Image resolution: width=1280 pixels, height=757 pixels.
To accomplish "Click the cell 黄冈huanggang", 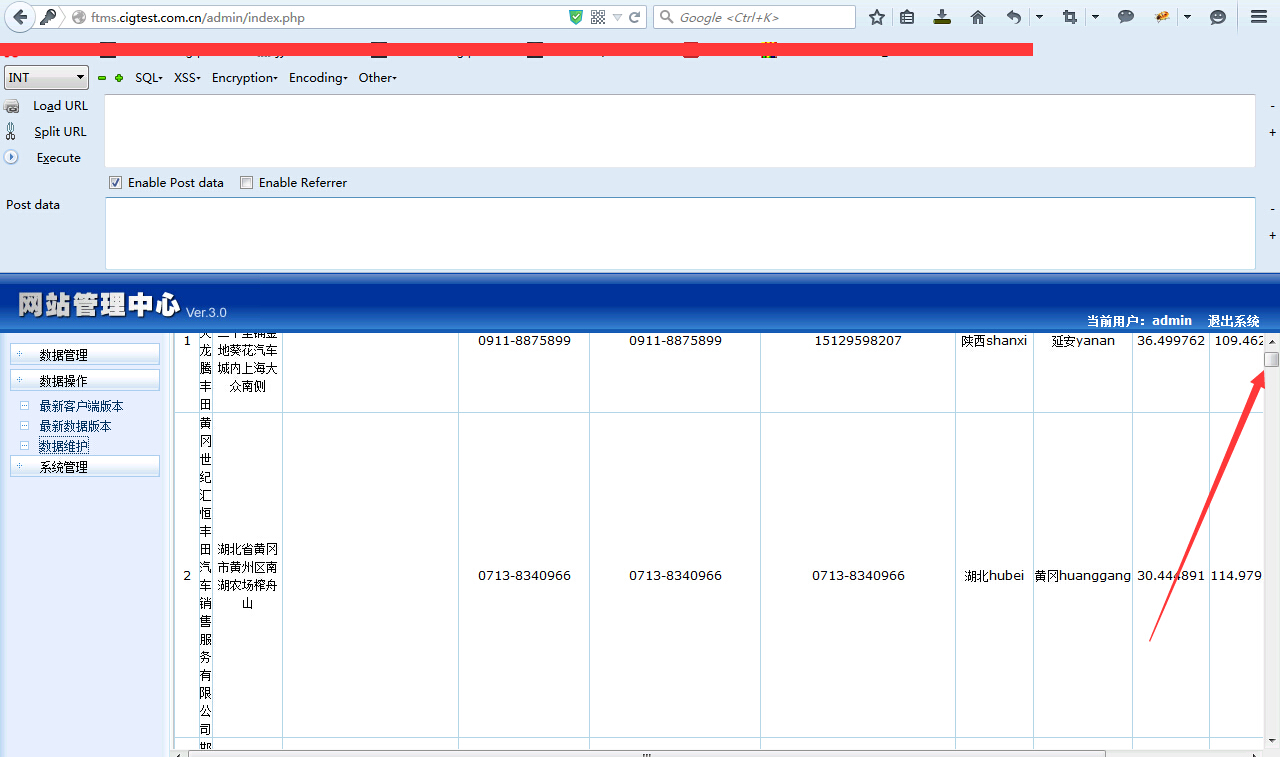I will [x=1083, y=575].
